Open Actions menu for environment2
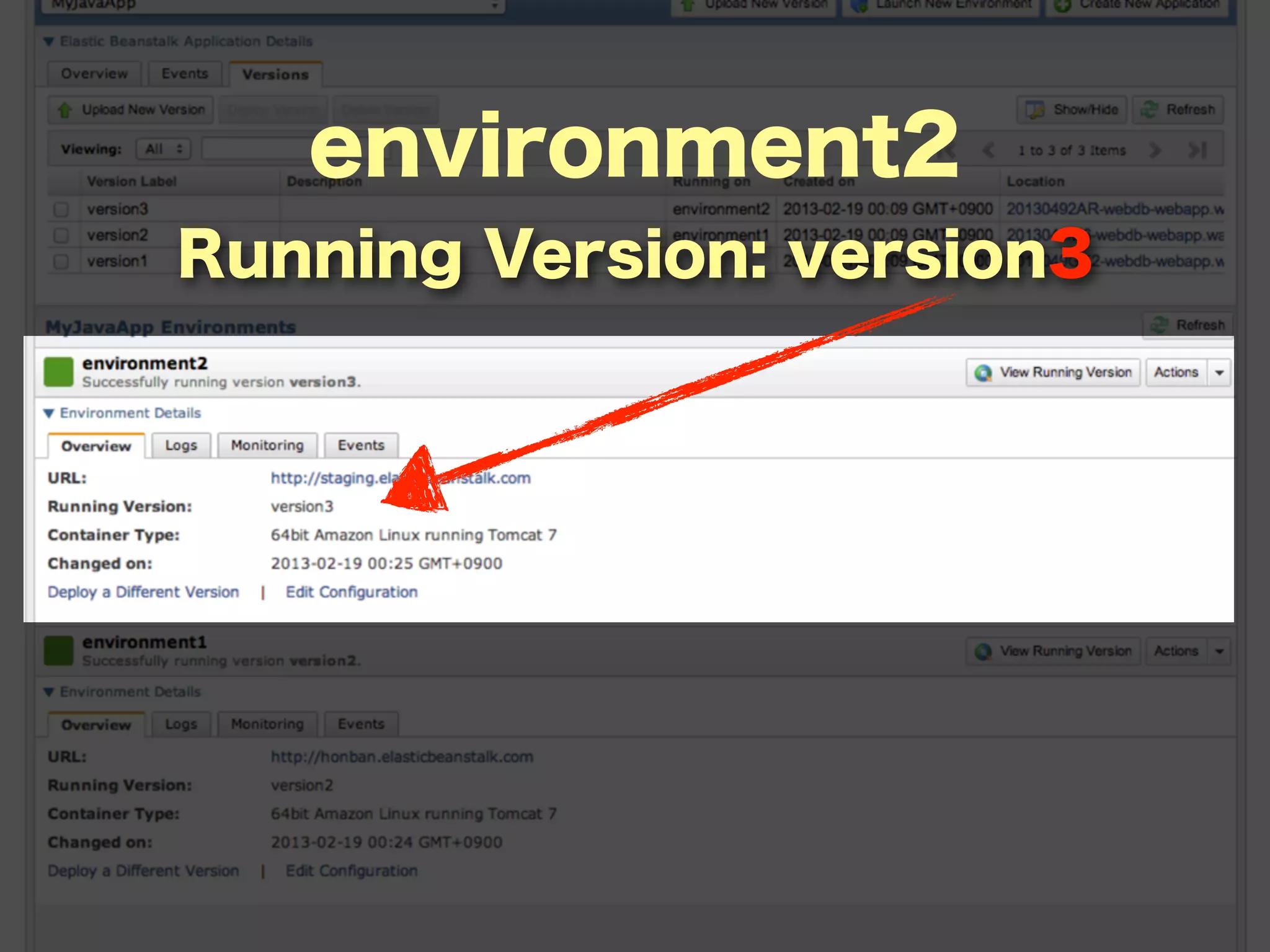Image resolution: width=1270 pixels, height=952 pixels. [x=1176, y=372]
